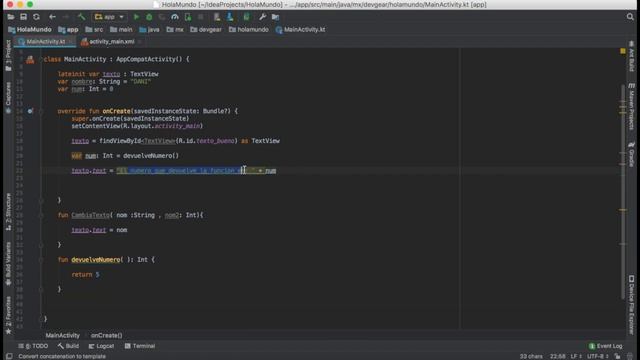
Task: Click the Profile app gauge icon
Action: (x=175, y=17)
